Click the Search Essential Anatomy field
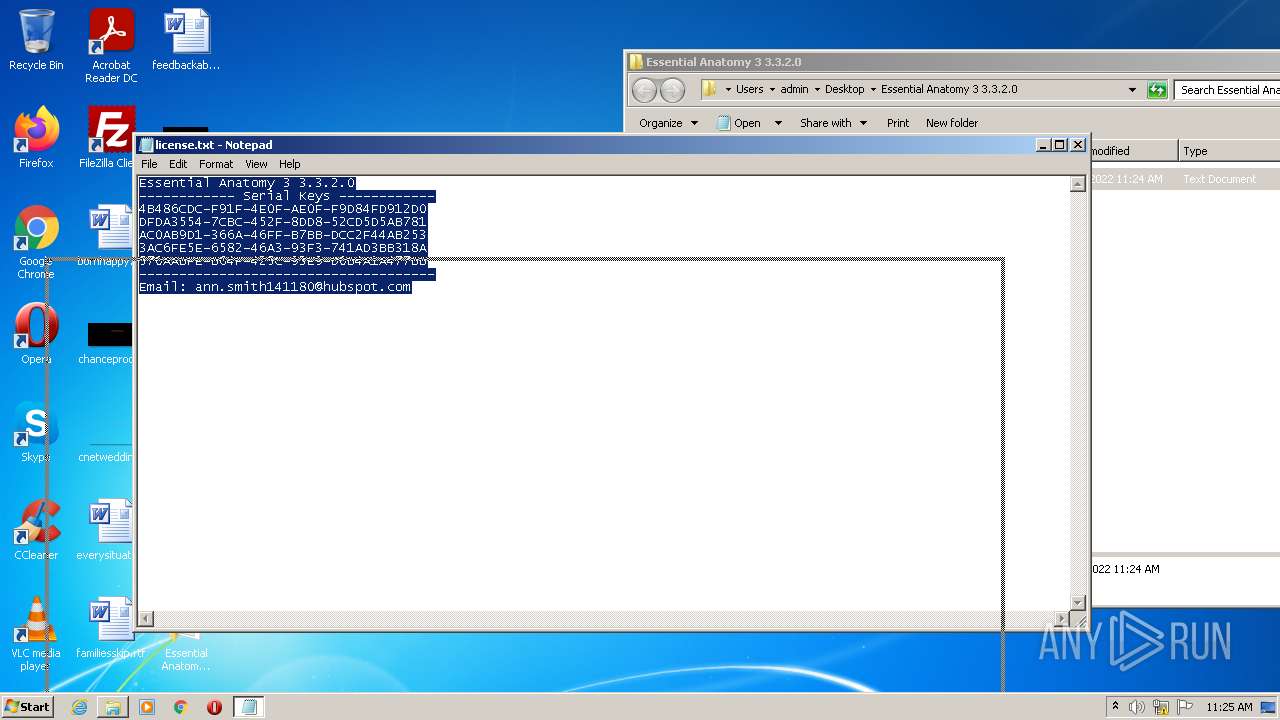 (1228, 90)
